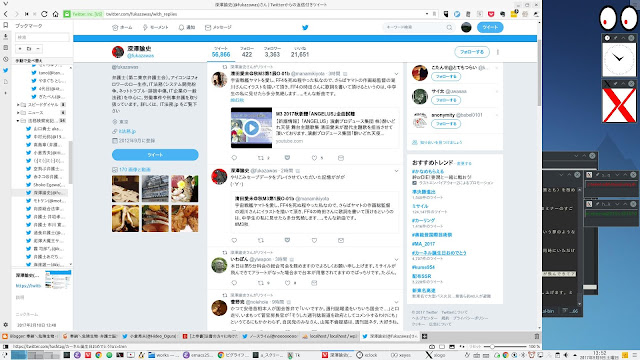Open the browser home page icon

55,14
